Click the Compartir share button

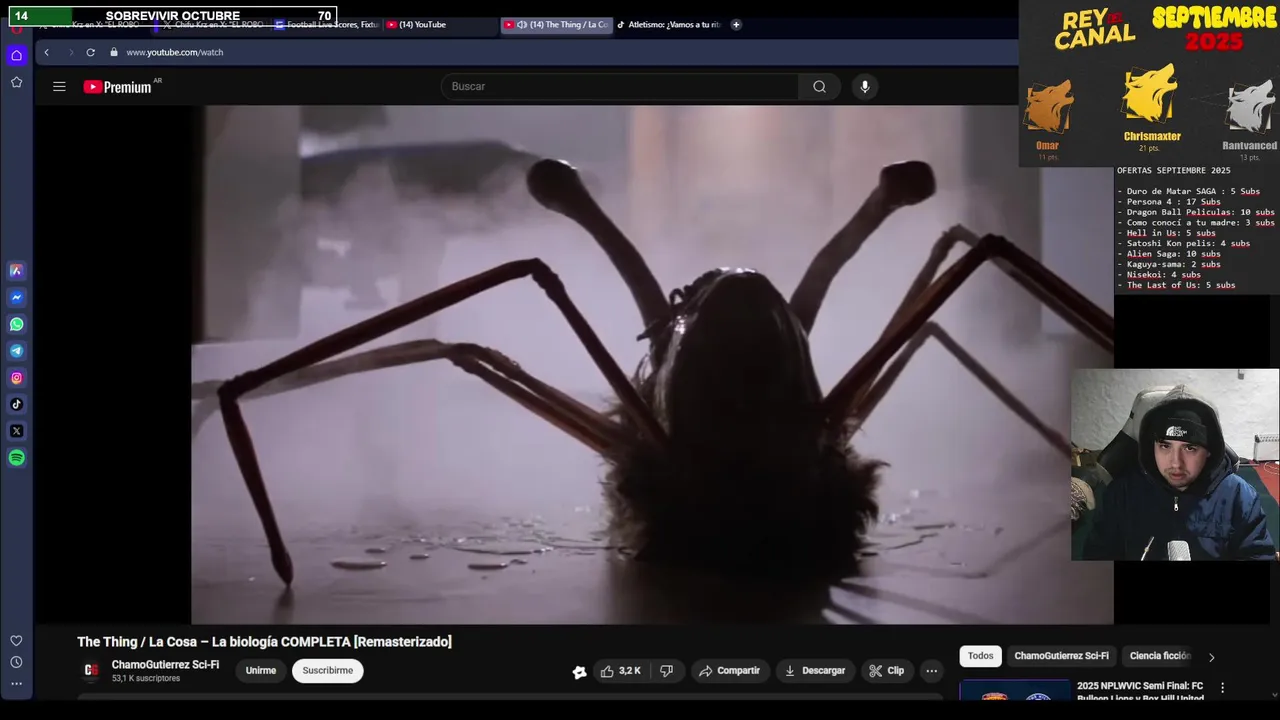click(x=730, y=671)
